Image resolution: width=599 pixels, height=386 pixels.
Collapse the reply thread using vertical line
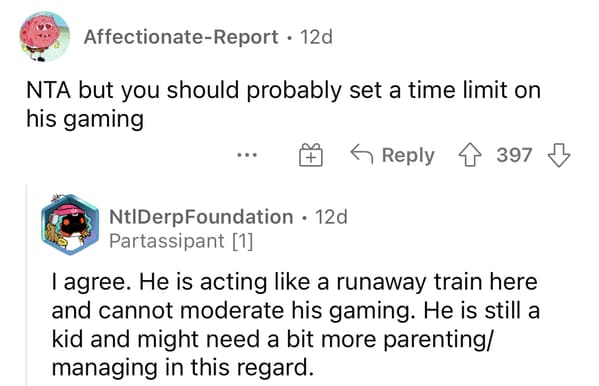(26, 285)
